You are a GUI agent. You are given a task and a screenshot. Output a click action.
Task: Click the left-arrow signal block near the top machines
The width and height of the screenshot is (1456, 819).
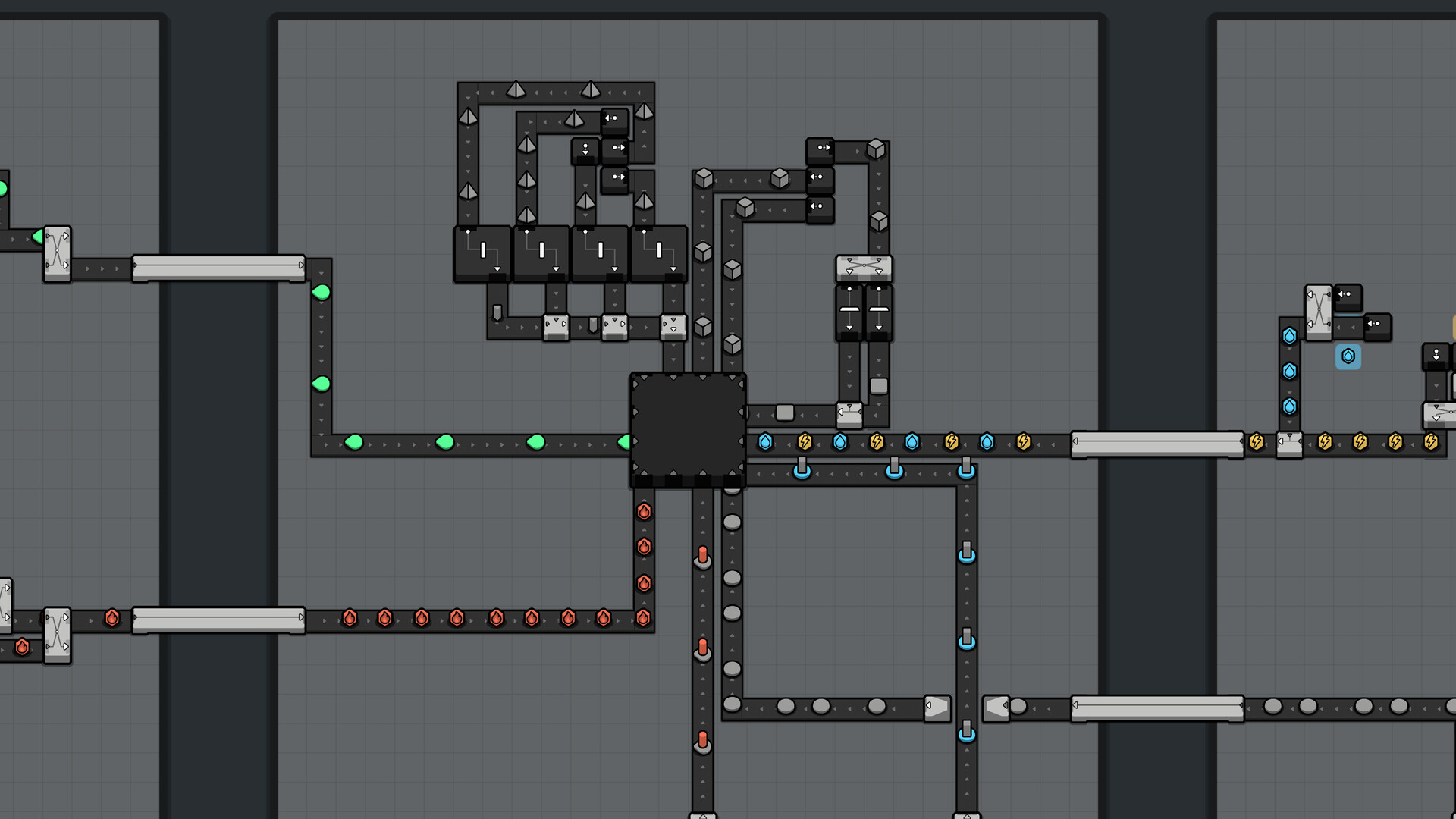pyautogui.click(x=613, y=118)
